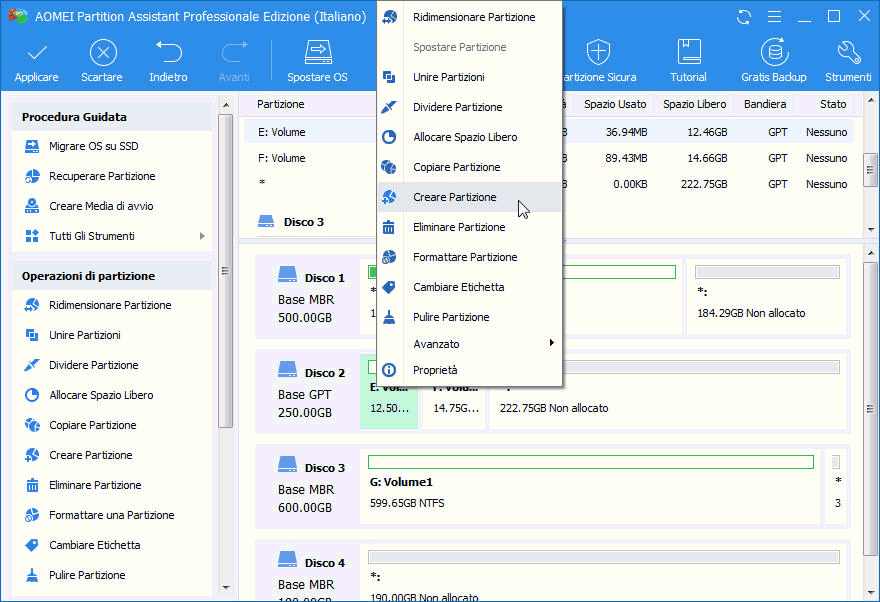Image resolution: width=880 pixels, height=602 pixels.
Task: Choose Allocare Spazio Libero in the context menu
Action: point(470,137)
